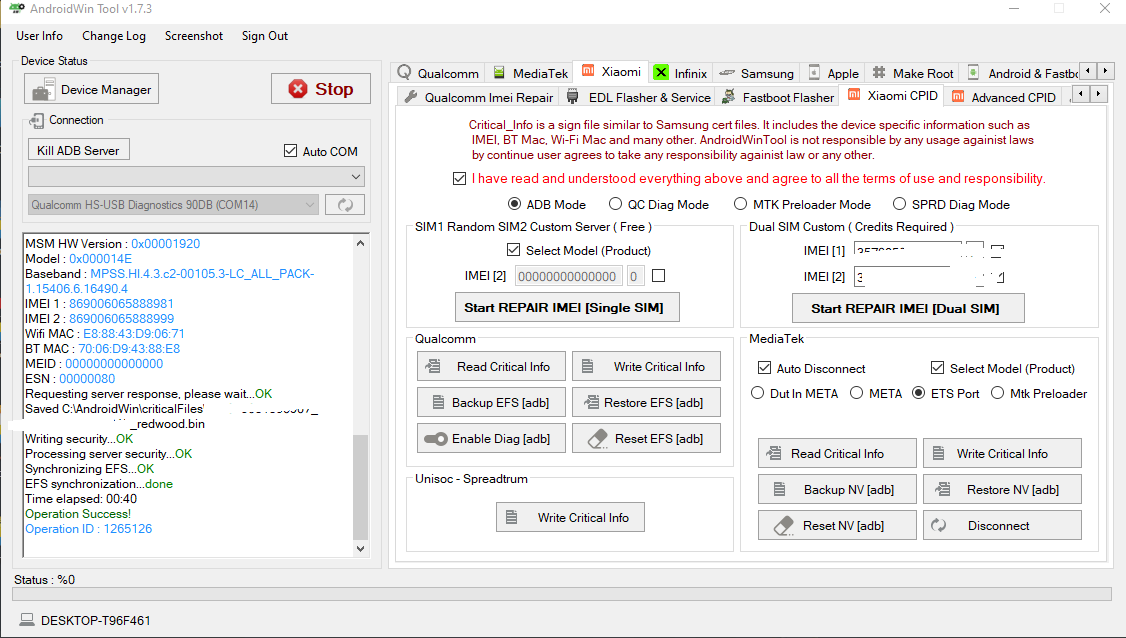Choose the Mtk Preloader radio option

997,393
